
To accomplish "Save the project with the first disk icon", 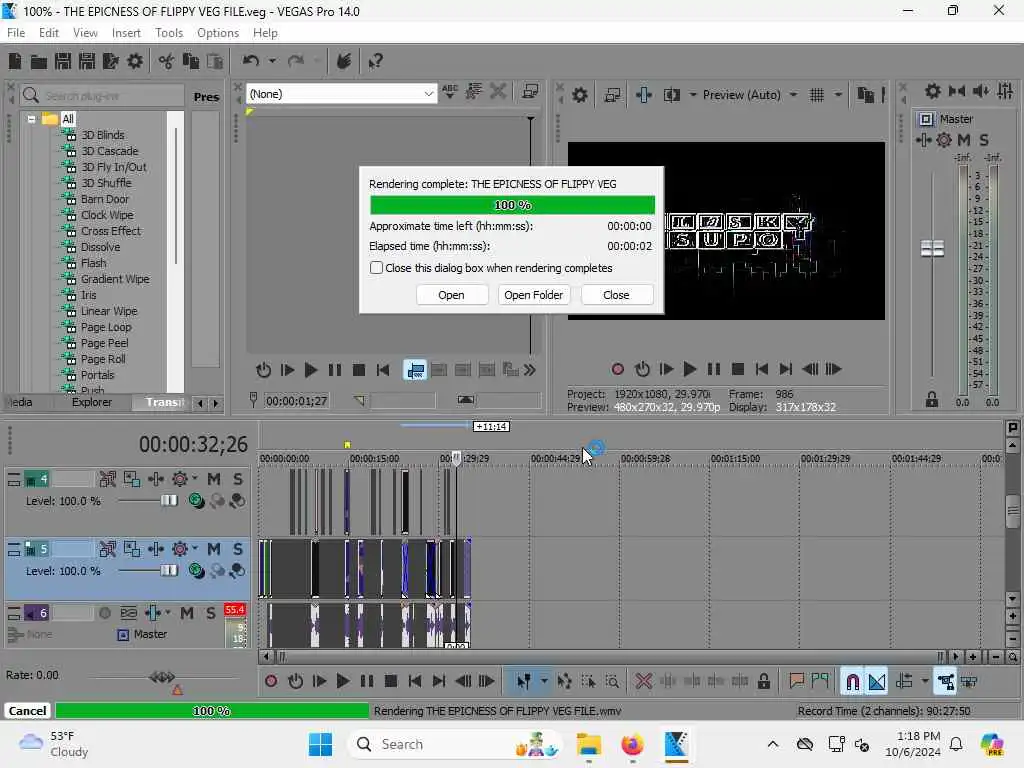I will coord(63,61).
